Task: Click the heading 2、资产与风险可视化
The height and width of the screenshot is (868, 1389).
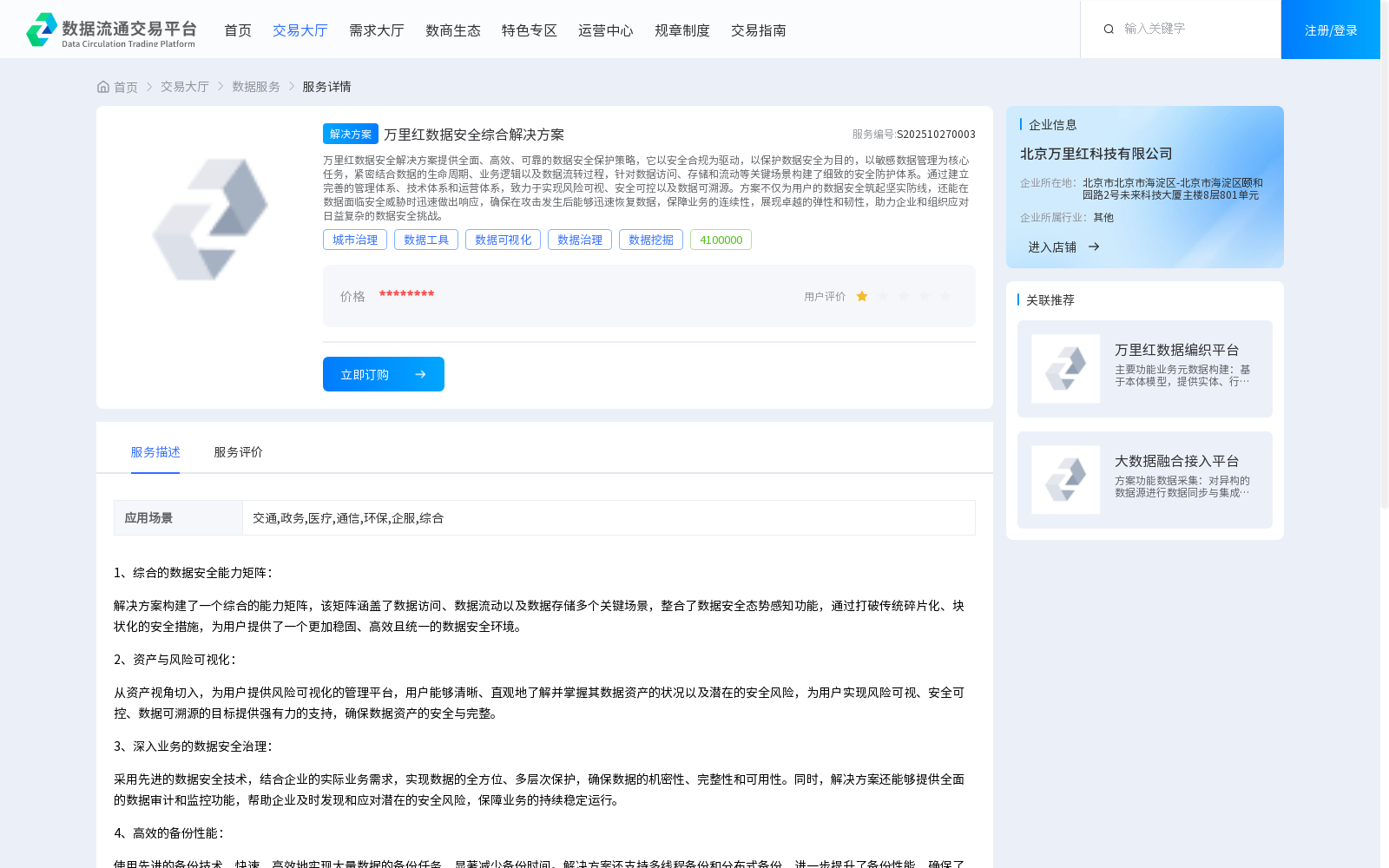Action: tap(175, 660)
